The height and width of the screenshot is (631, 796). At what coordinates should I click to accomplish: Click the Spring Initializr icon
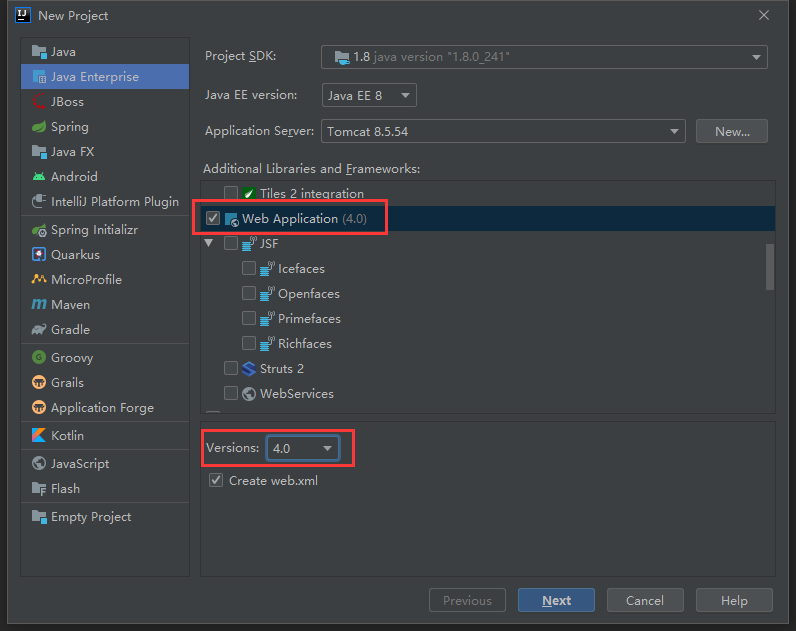click(39, 230)
